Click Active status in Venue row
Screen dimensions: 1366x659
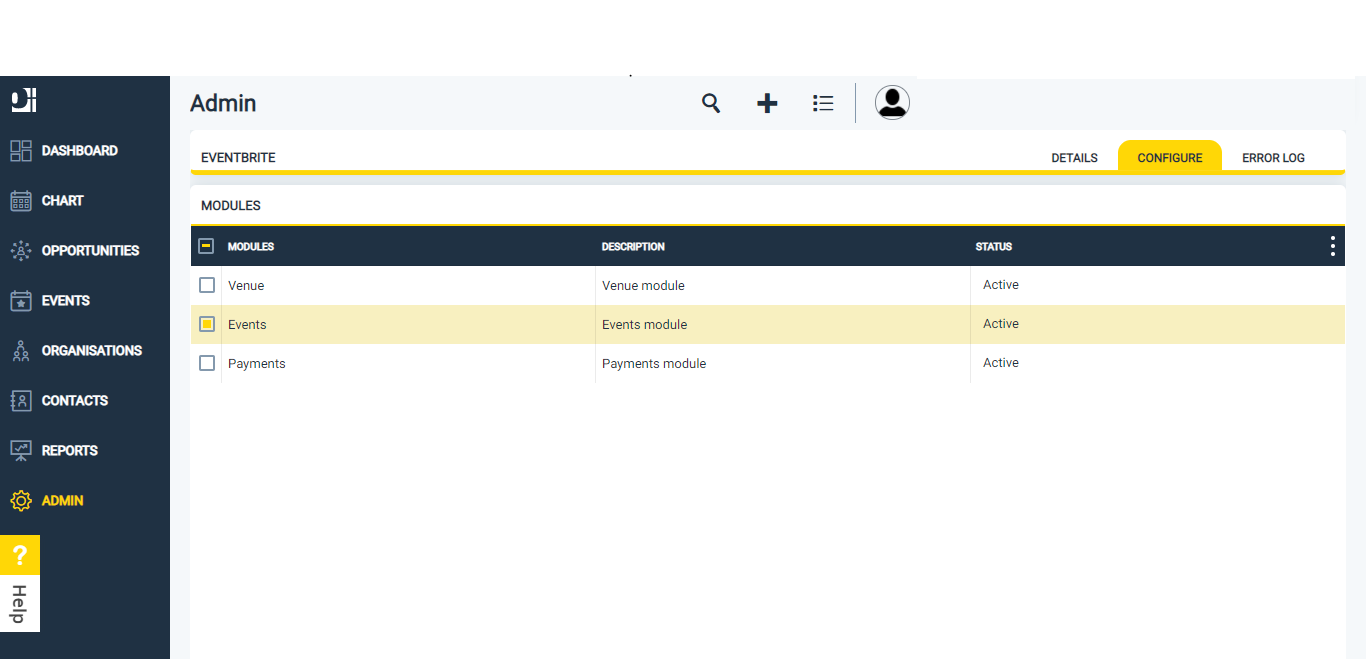point(1001,285)
